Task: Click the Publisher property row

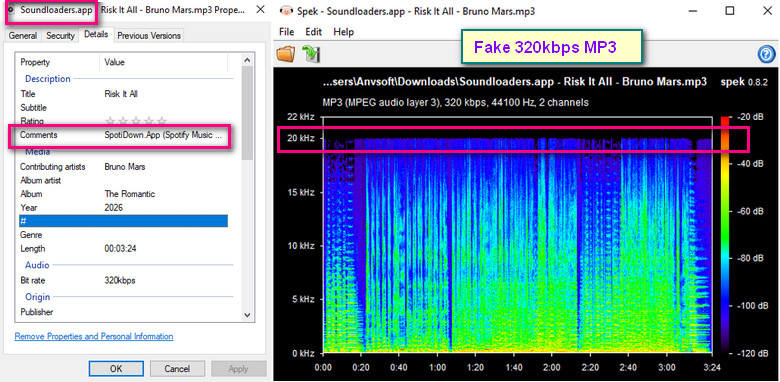Action: tap(123, 312)
